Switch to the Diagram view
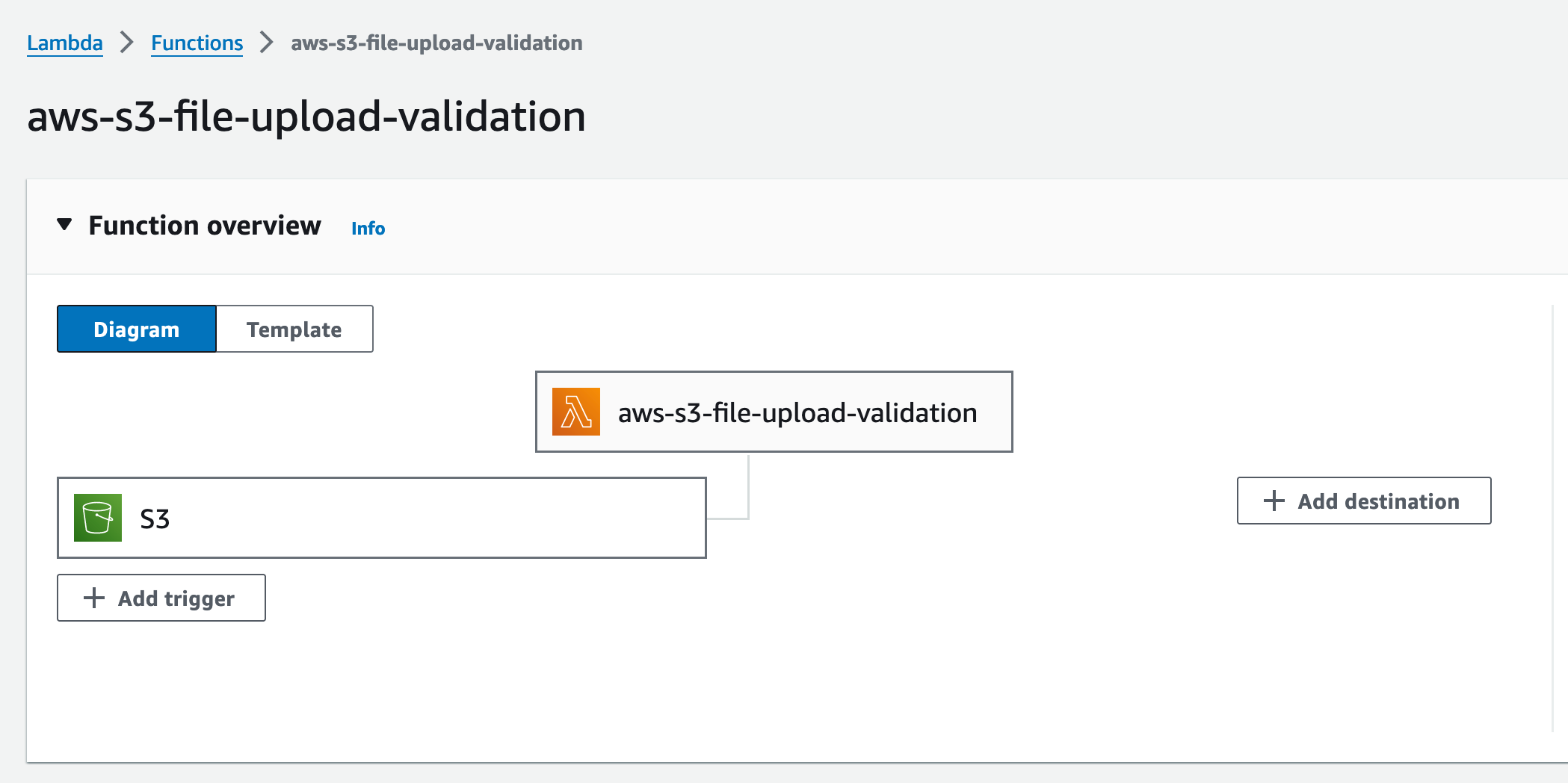1568x783 pixels. point(137,329)
